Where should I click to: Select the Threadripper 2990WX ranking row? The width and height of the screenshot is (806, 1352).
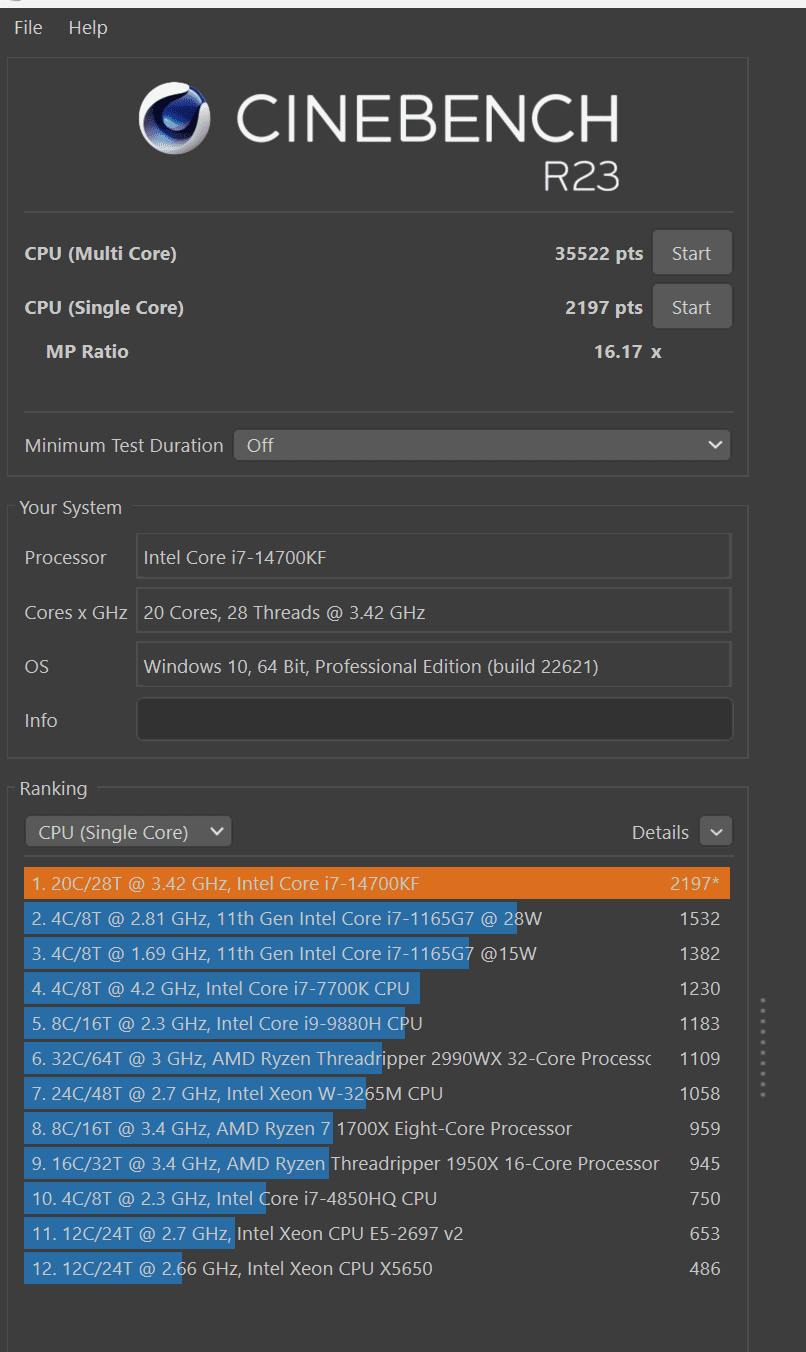376,1059
